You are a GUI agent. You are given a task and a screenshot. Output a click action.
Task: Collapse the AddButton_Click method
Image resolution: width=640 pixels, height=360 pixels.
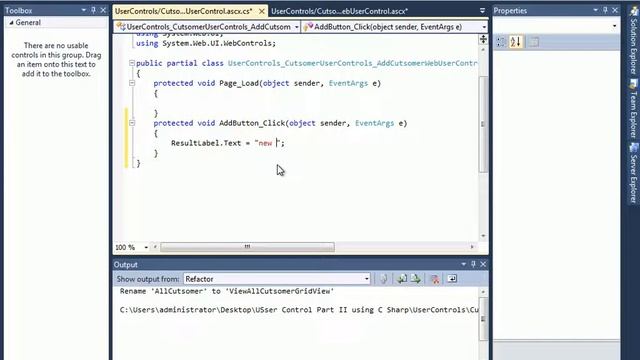(x=131, y=123)
